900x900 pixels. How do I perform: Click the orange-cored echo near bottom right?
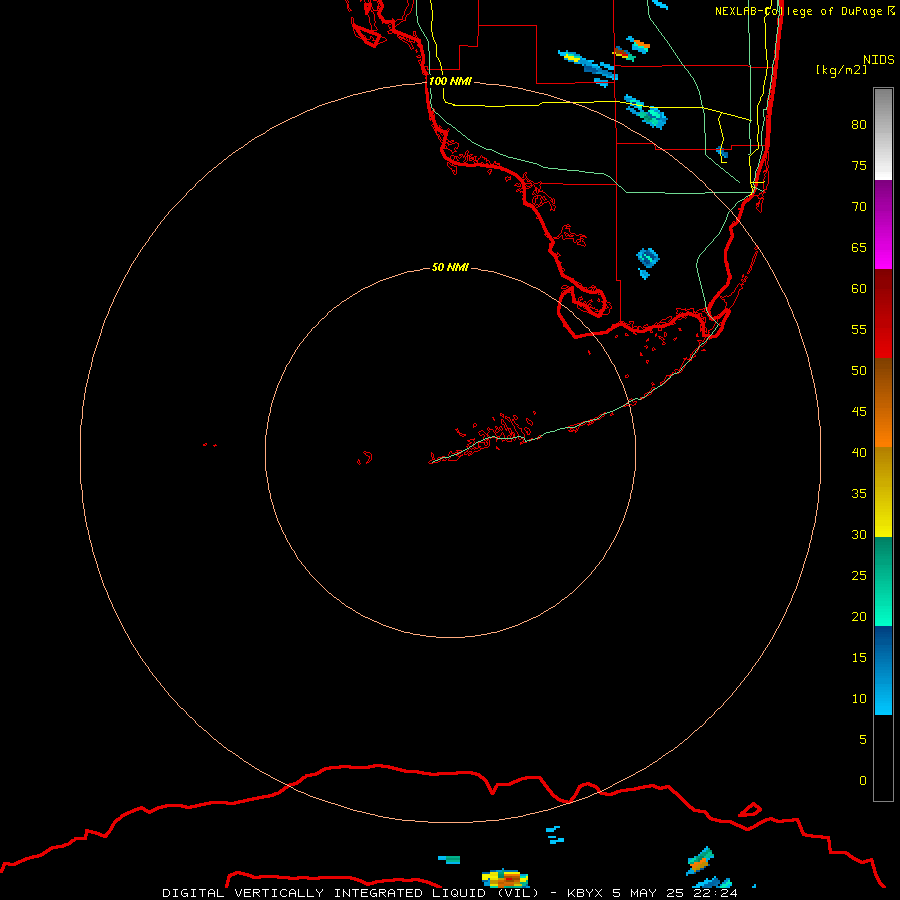tap(700, 861)
